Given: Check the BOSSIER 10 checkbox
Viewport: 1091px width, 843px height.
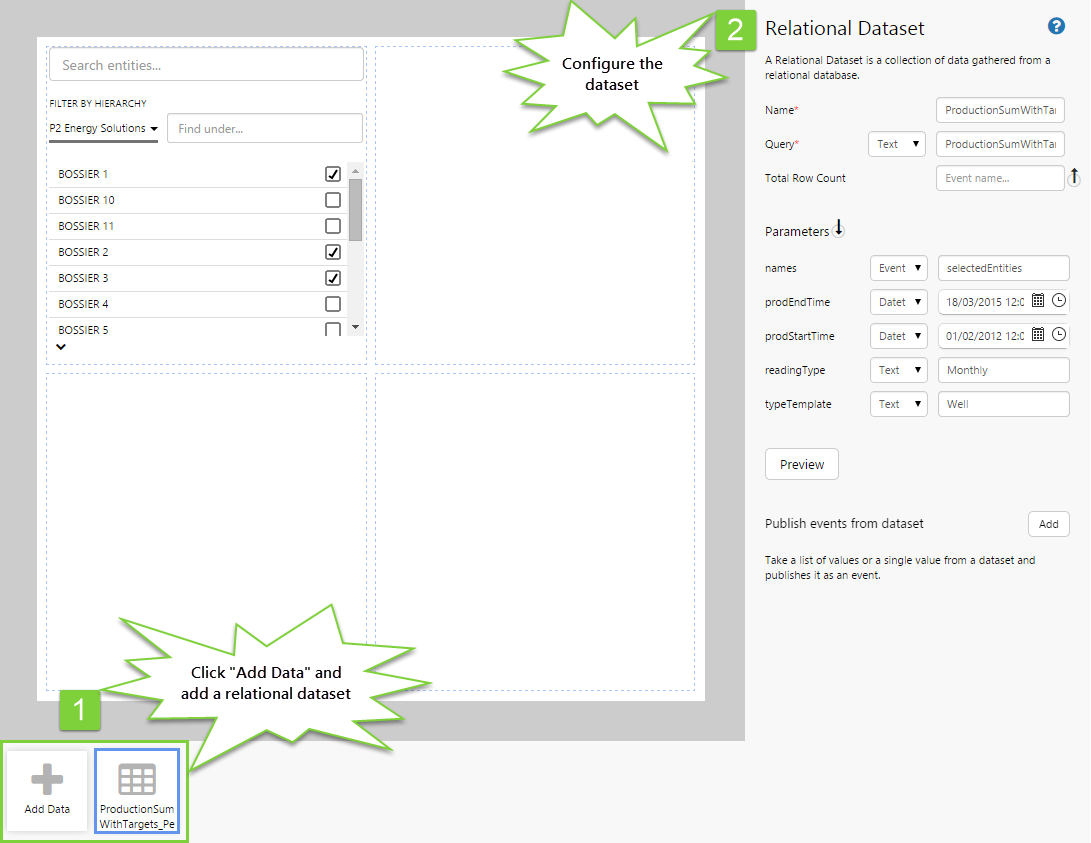Looking at the screenshot, I should (333, 200).
